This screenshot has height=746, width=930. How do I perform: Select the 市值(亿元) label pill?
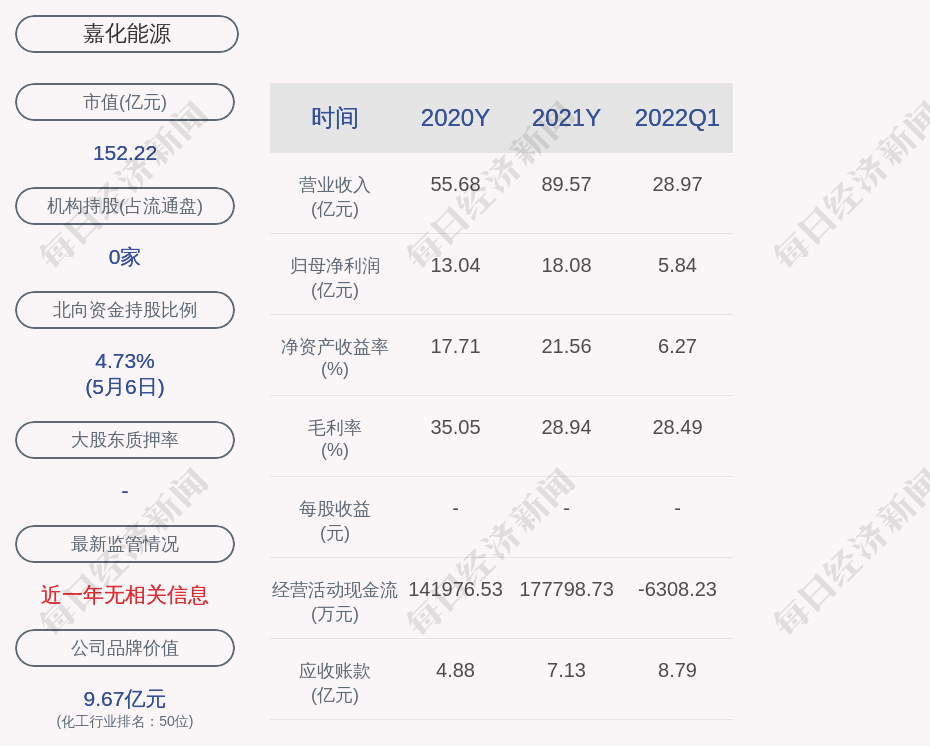coord(125,102)
